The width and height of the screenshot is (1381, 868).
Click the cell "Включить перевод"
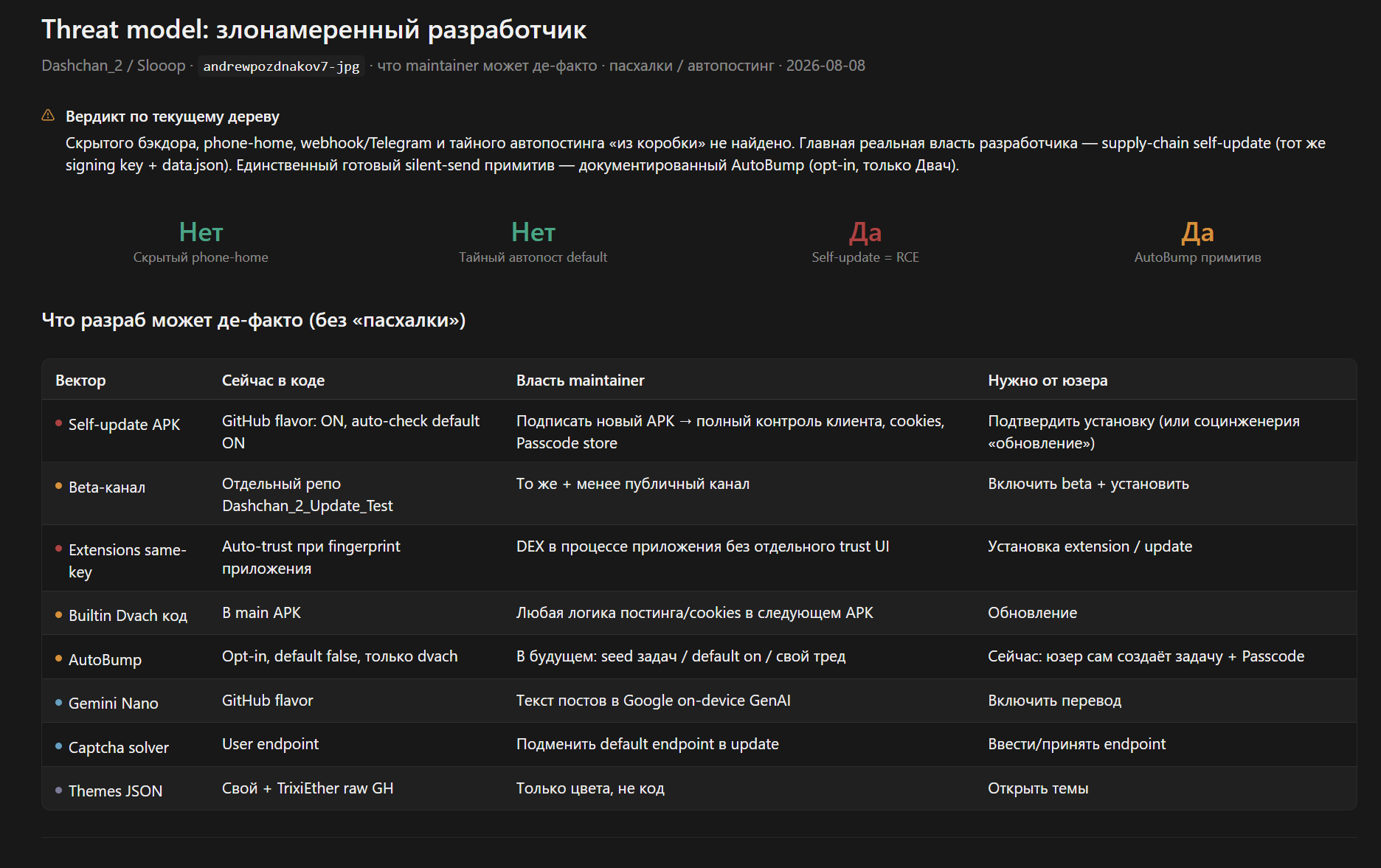1054,701
